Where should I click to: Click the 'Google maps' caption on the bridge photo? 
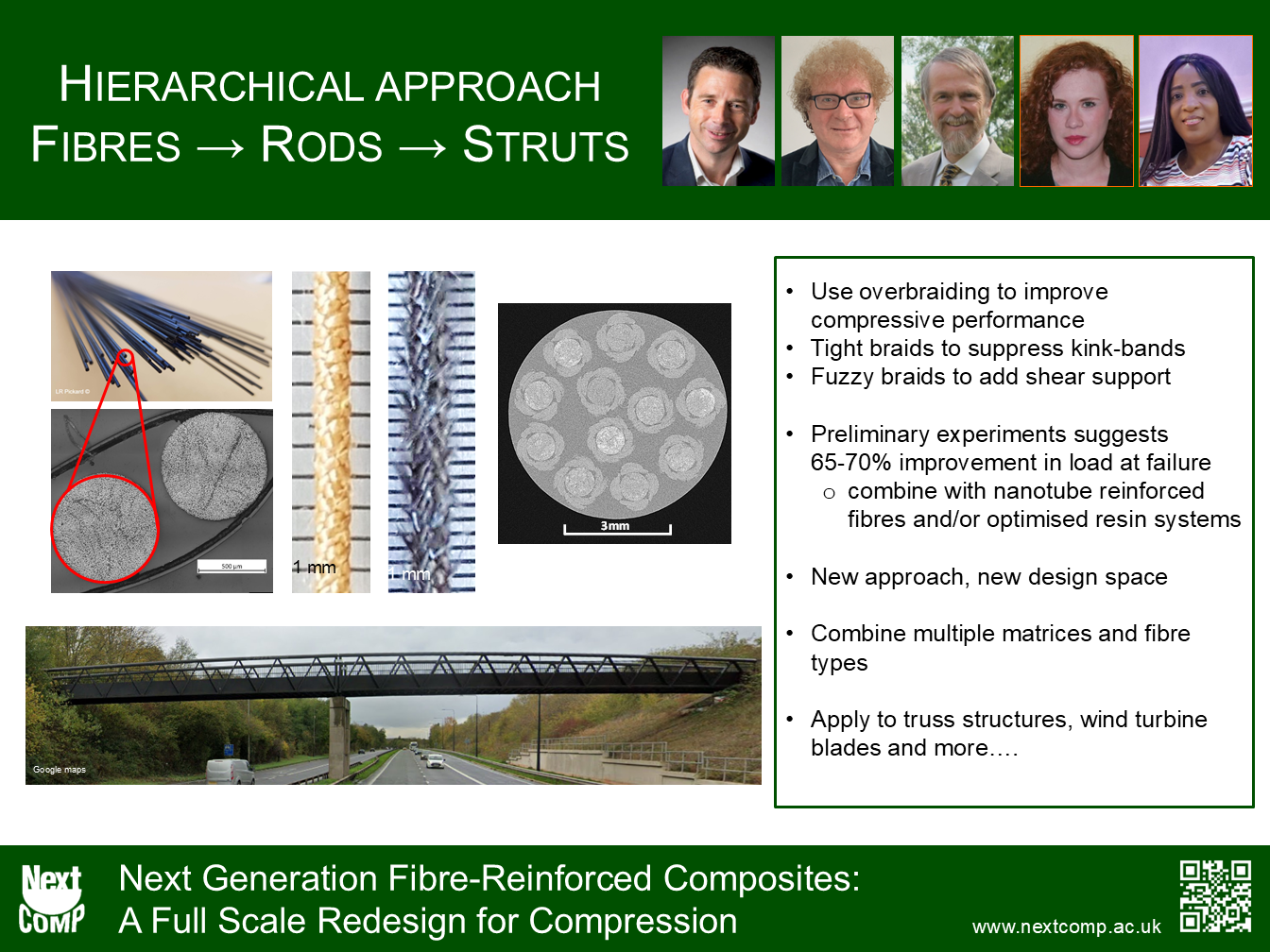(59, 770)
